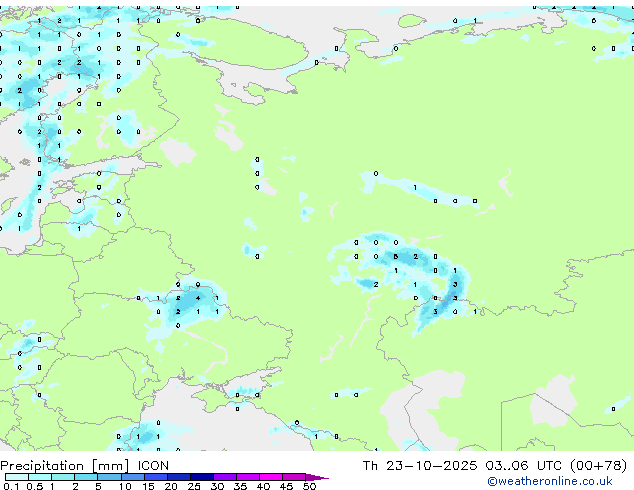The image size is (634, 490).
Task: Click the 5–10 mm legend color box
Action: coord(110,477)
